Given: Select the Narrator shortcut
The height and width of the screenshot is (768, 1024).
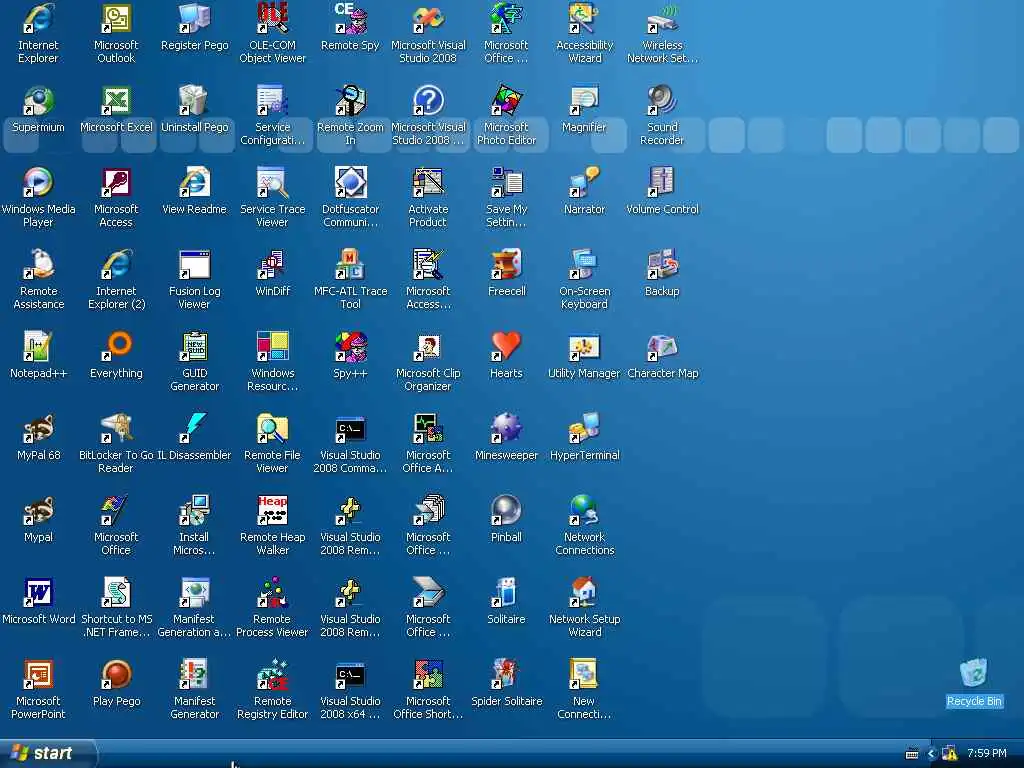Looking at the screenshot, I should [x=584, y=183].
